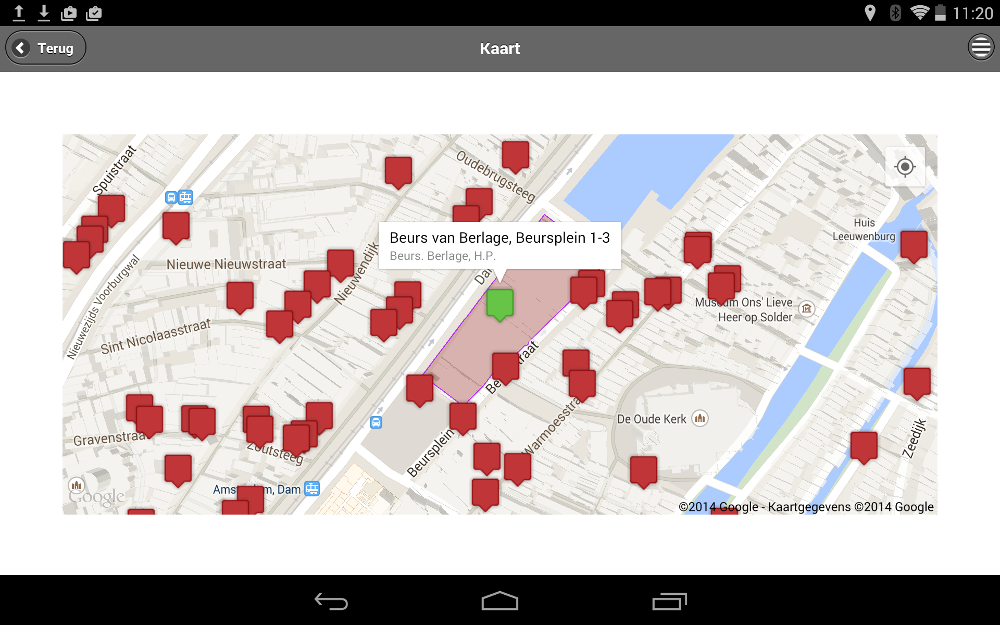Tap the ©2014 Google Kaartgegevens attribution
The height and width of the screenshot is (625, 1000).
click(806, 507)
